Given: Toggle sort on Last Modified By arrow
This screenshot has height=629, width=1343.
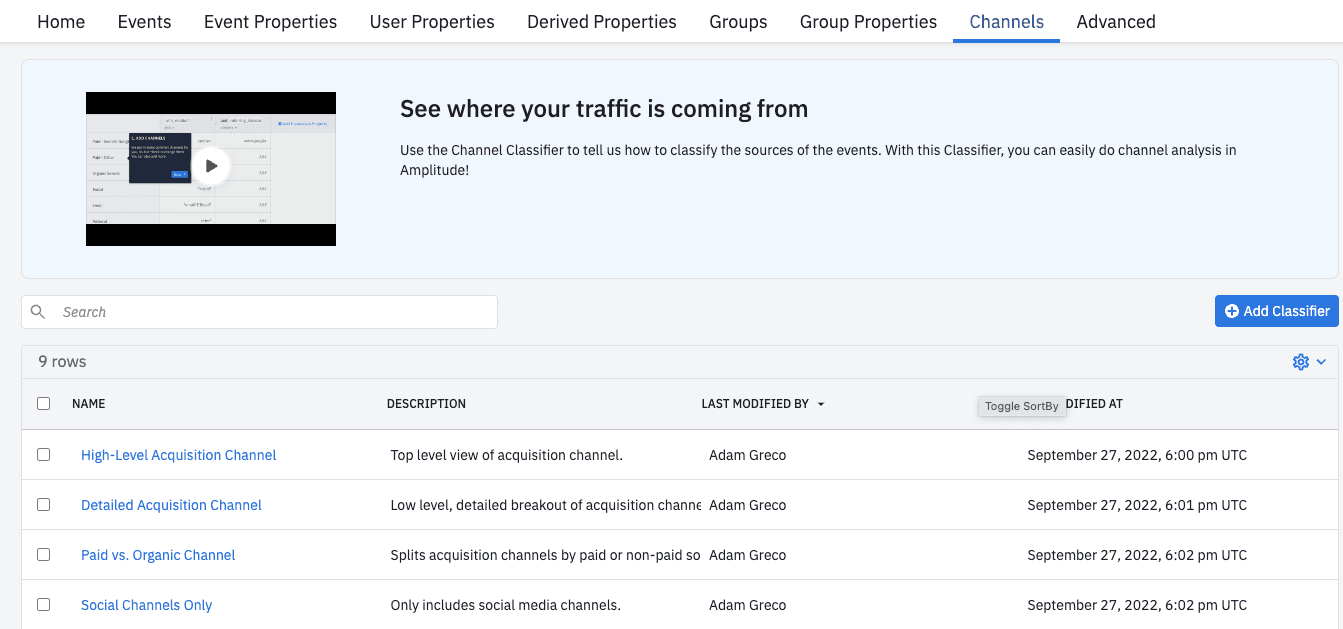Looking at the screenshot, I should pos(821,405).
